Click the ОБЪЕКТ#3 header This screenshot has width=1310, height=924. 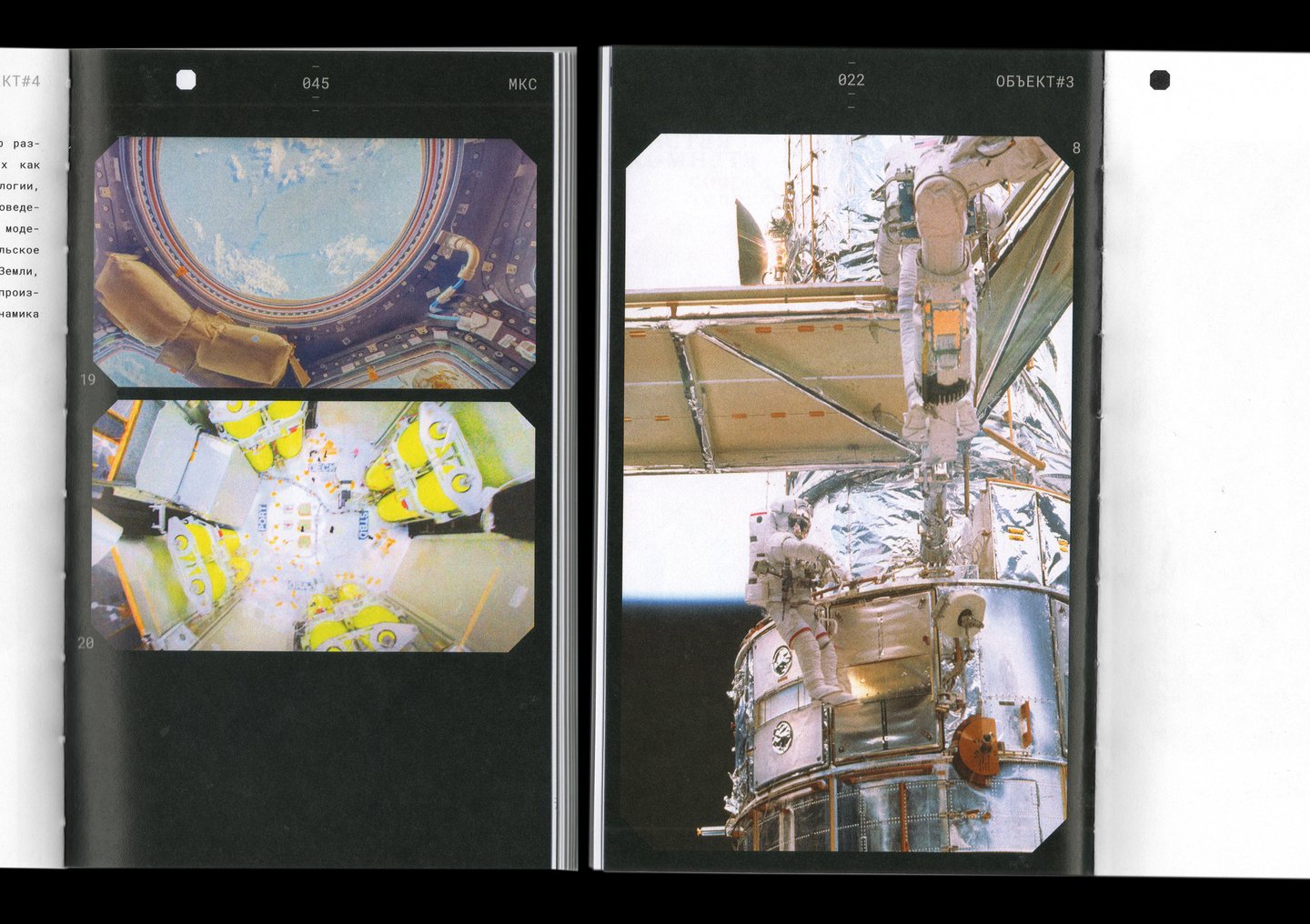pos(1035,82)
